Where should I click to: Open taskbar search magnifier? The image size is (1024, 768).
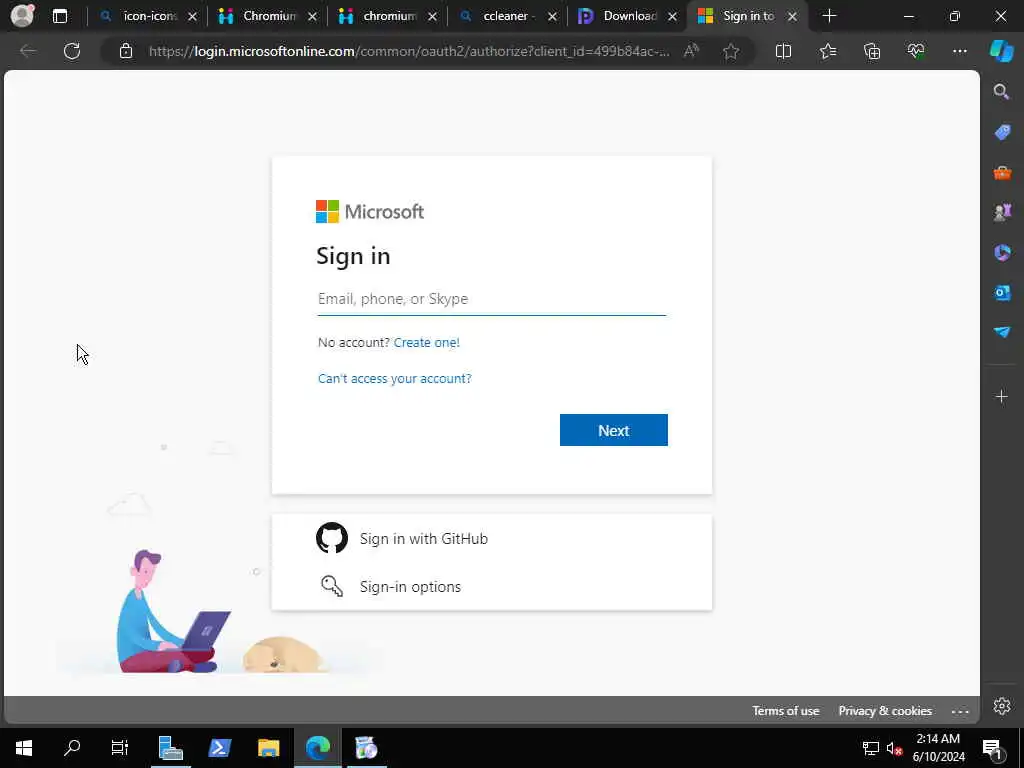click(x=72, y=748)
